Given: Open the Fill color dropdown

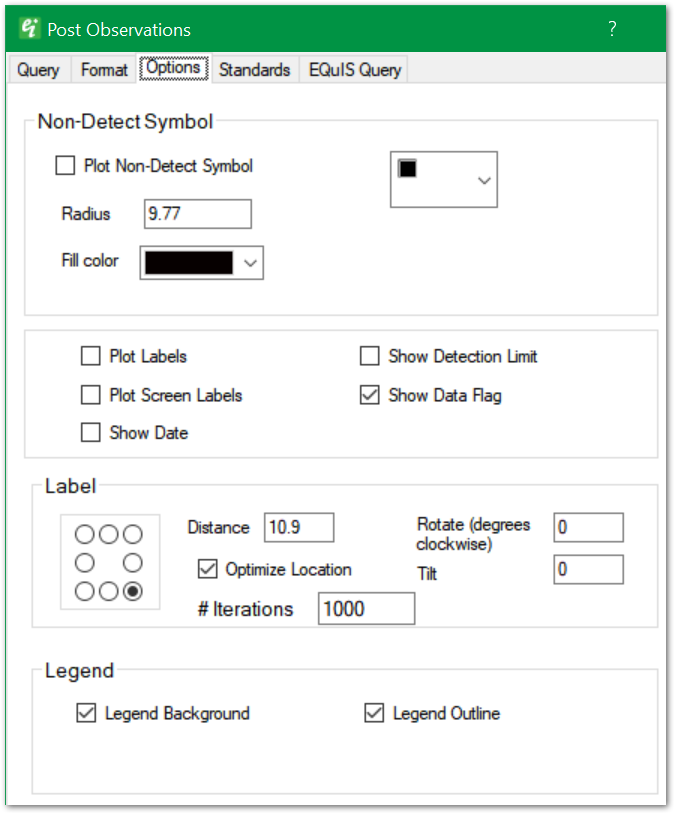Looking at the screenshot, I should (x=251, y=263).
